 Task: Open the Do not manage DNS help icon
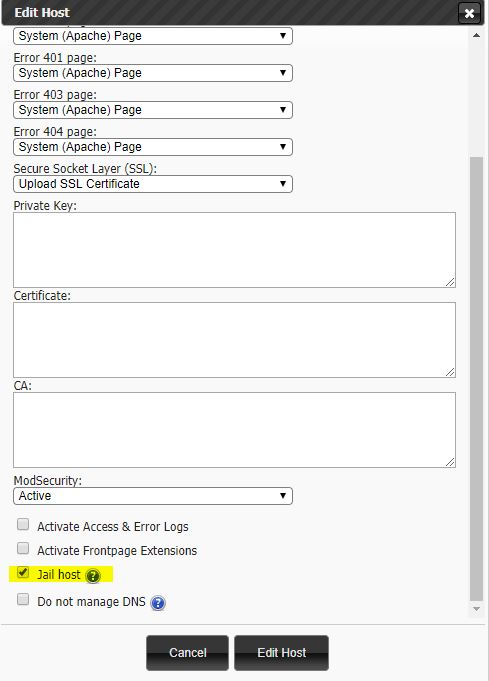(158, 603)
